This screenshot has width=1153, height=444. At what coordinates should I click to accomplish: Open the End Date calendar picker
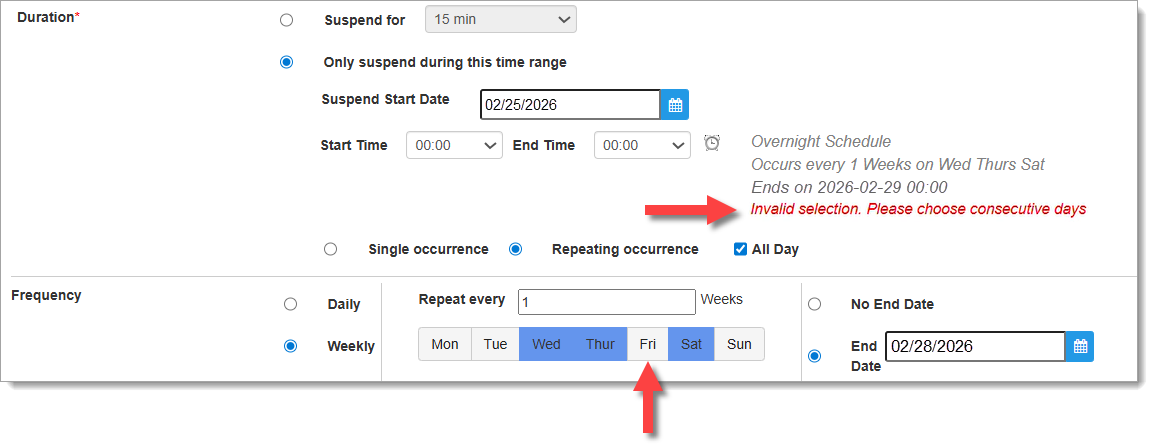tap(1080, 347)
